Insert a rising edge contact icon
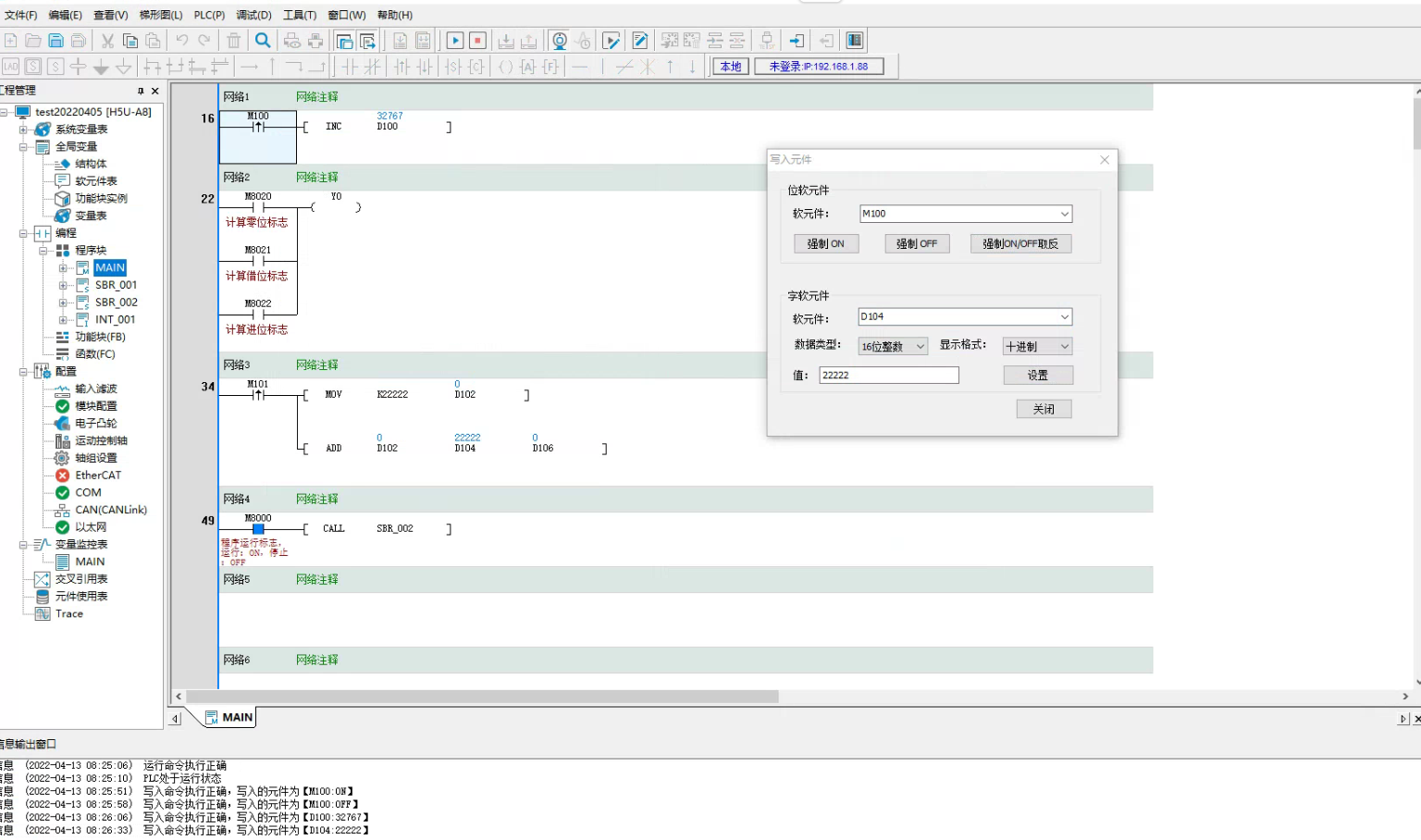Screen dimensions: 1421x840 (x=402, y=67)
